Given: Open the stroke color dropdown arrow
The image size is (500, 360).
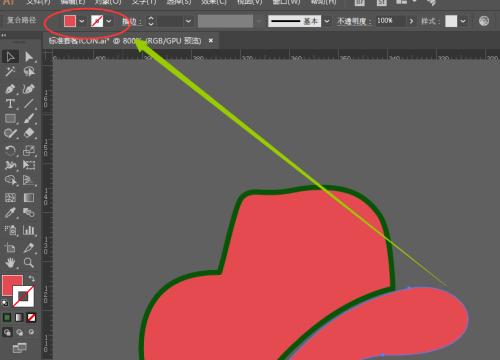Looking at the screenshot, I should point(109,21).
